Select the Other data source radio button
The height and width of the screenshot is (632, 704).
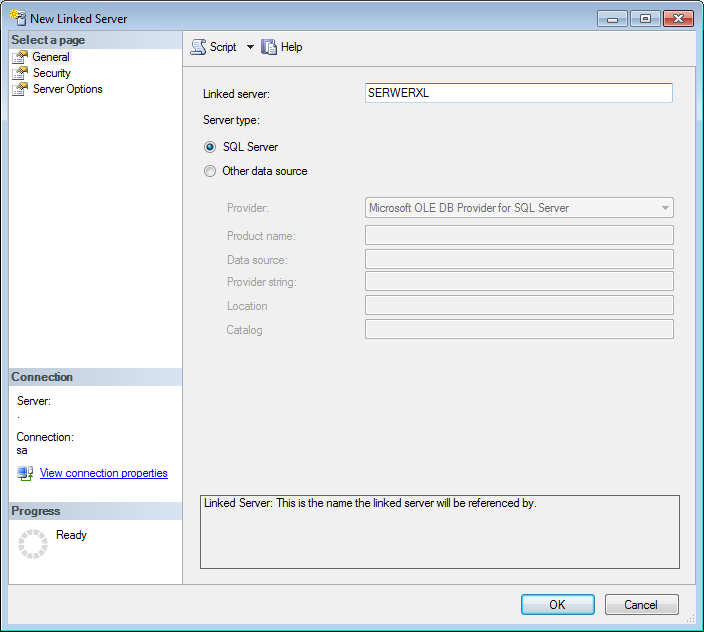click(210, 171)
